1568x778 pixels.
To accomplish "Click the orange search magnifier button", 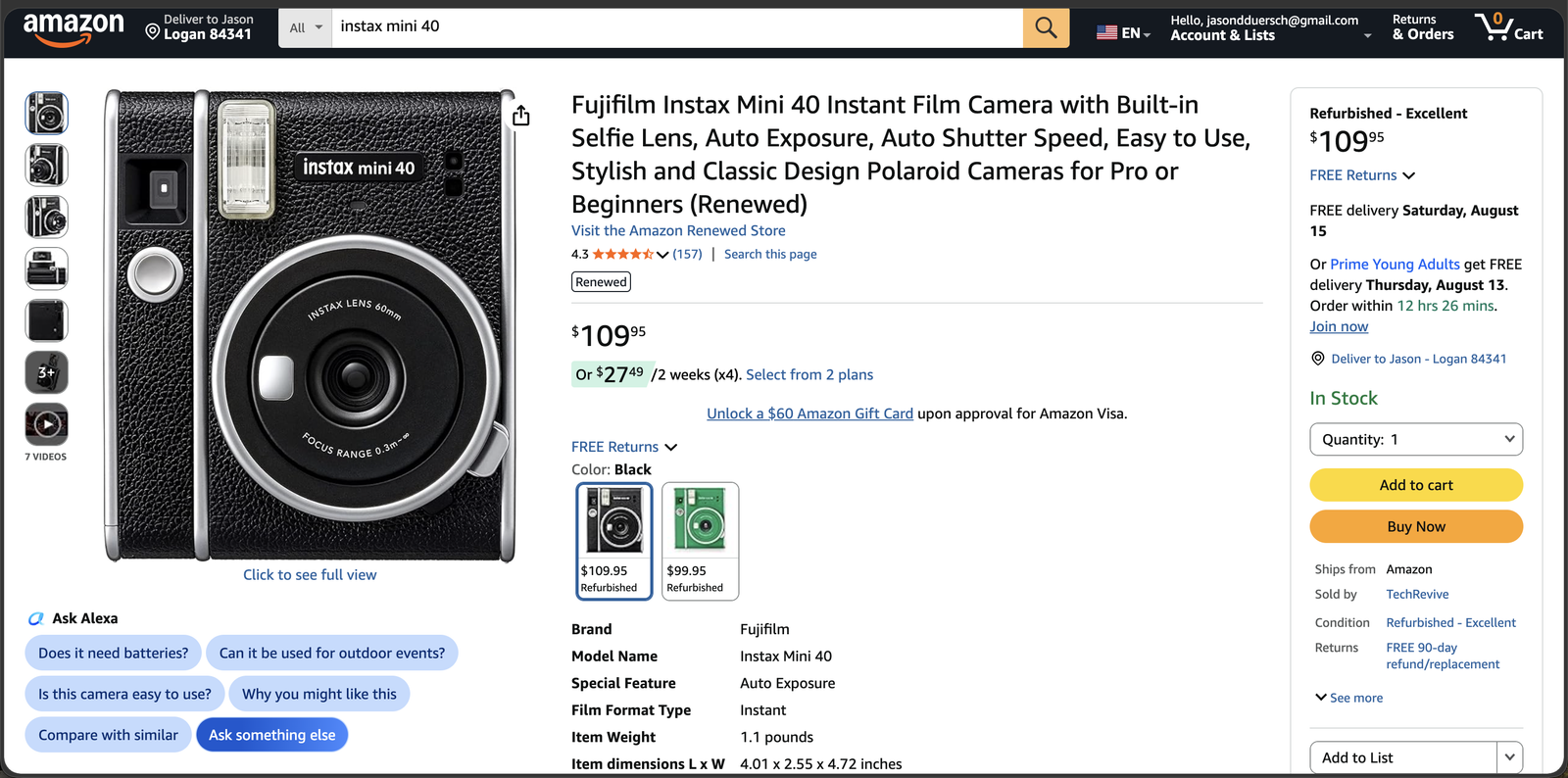I will tap(1046, 27).
